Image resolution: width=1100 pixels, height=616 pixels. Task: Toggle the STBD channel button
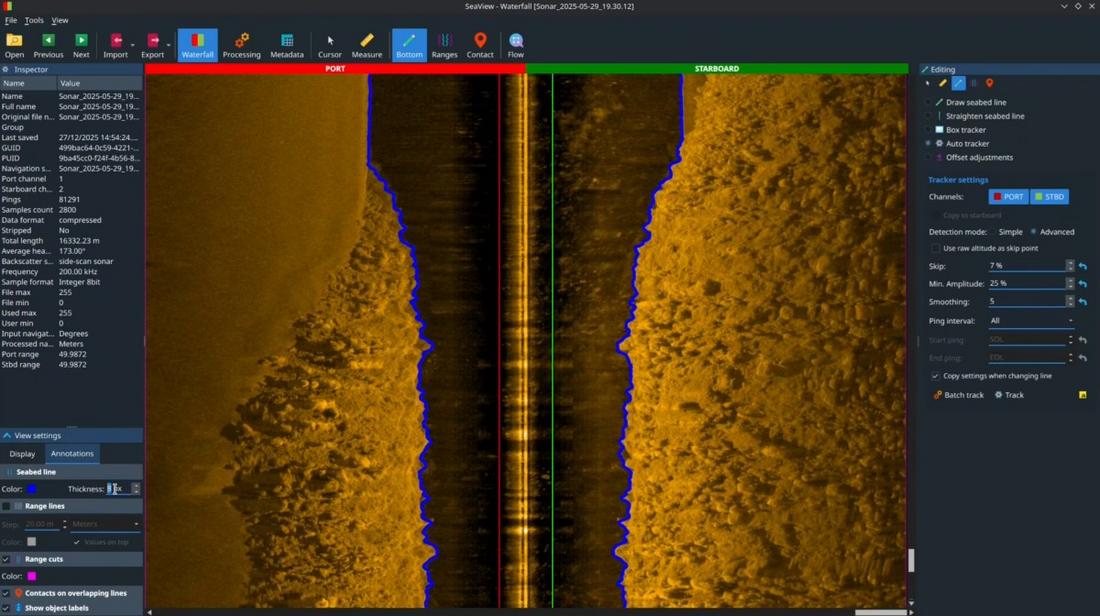point(1050,197)
